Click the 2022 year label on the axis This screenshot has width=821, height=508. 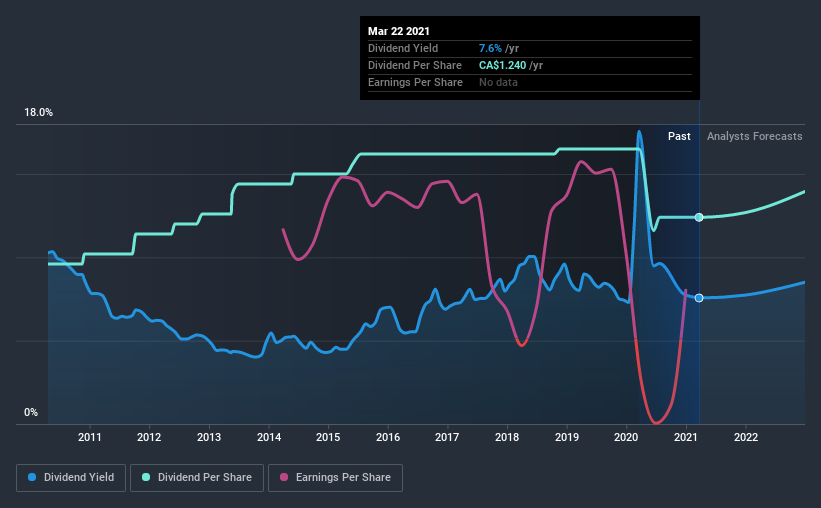[x=746, y=437]
